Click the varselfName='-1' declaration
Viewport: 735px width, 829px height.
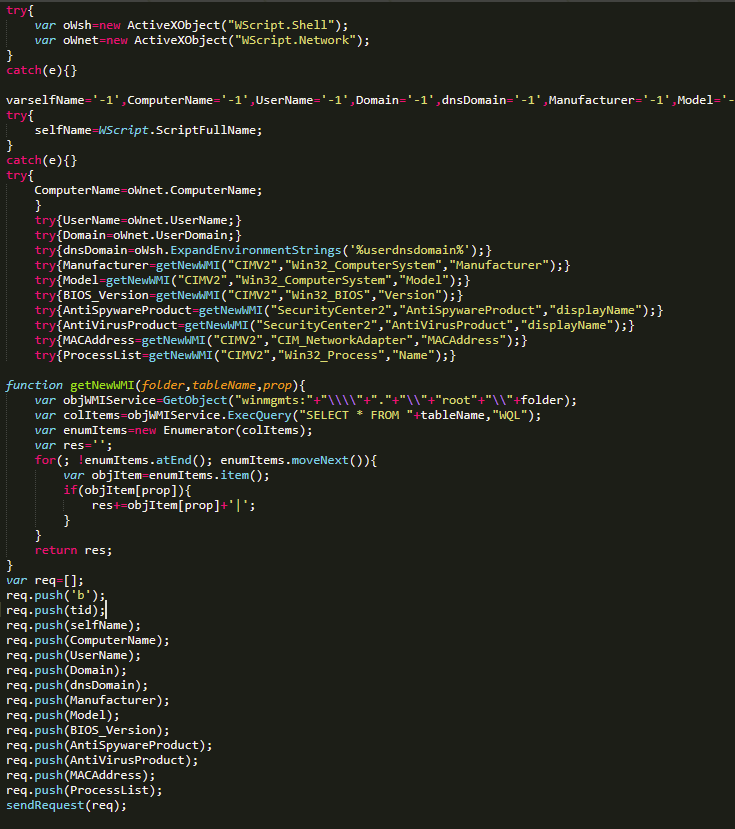pyautogui.click(x=63, y=100)
